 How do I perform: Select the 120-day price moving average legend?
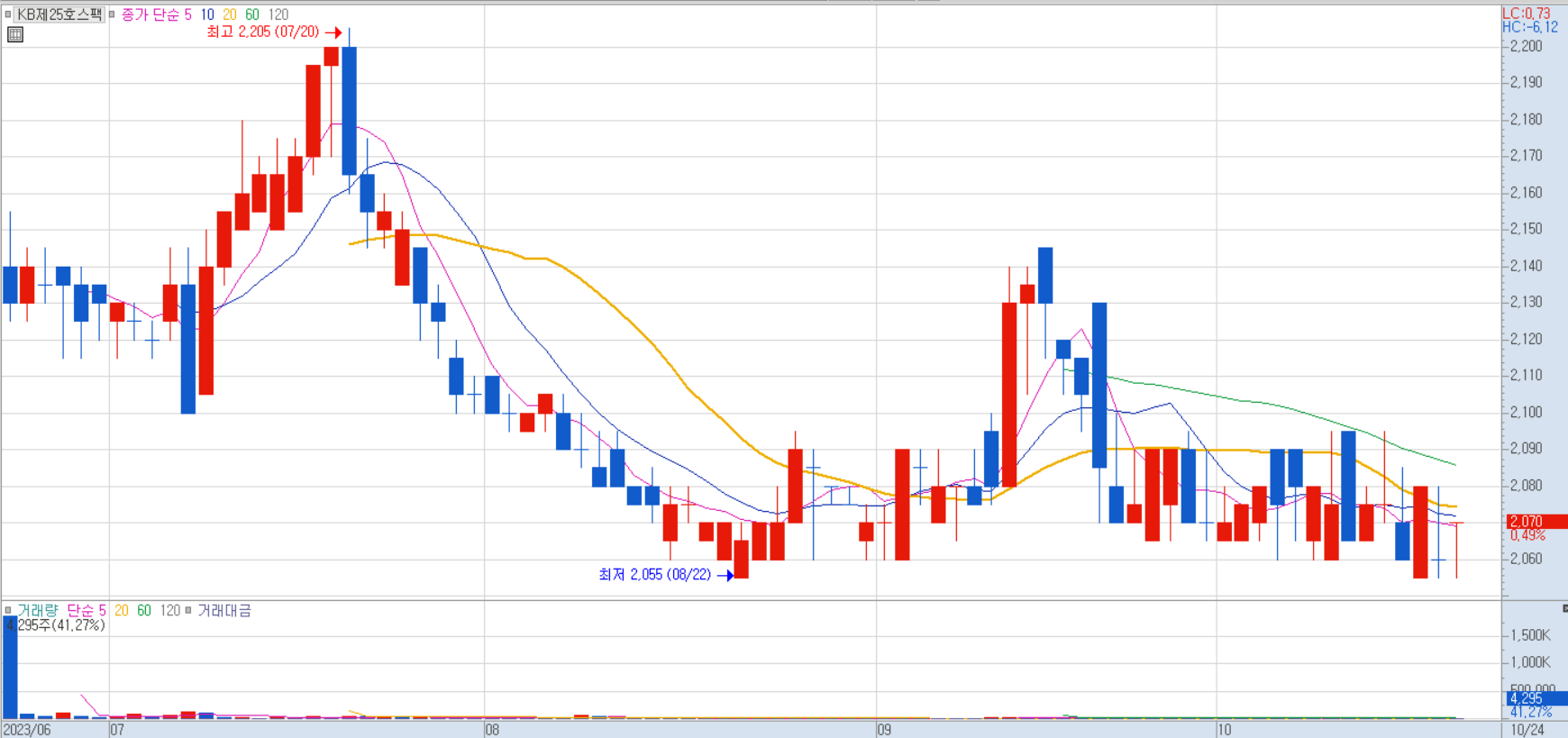(278, 14)
